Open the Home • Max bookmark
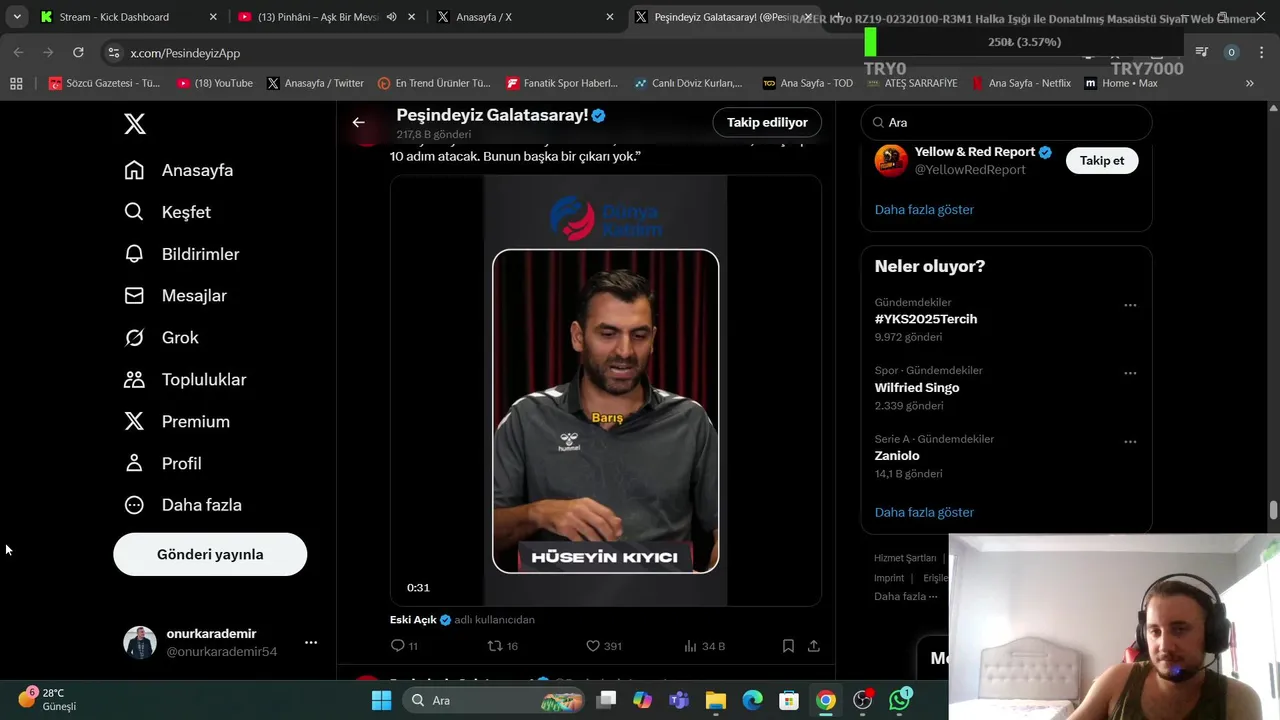Viewport: 1280px width, 720px height. coord(1121,83)
